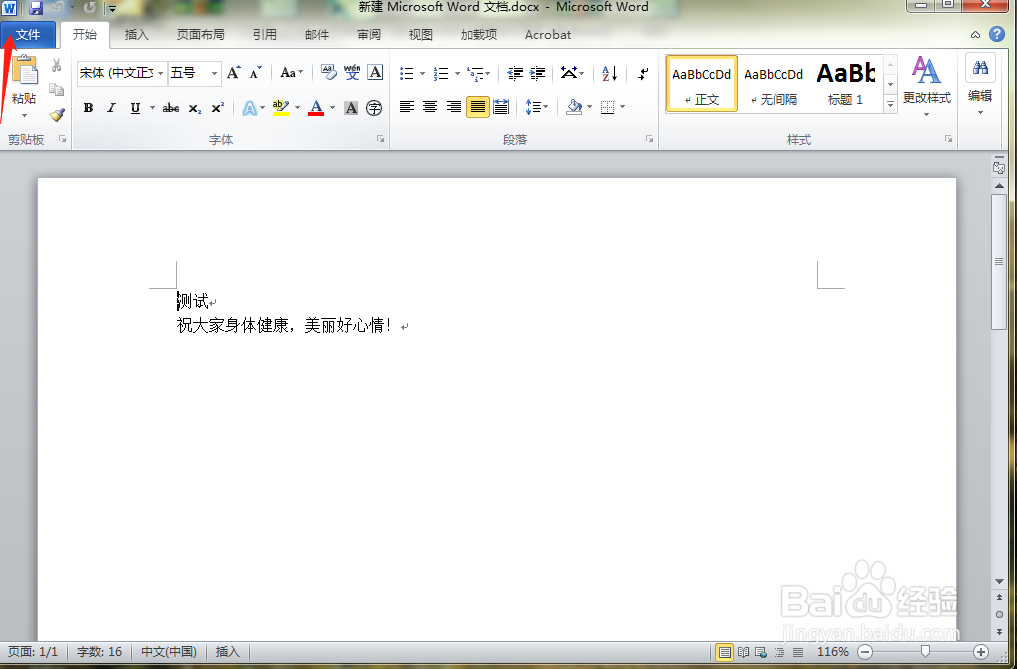This screenshot has height=669, width=1017.
Task: Click the show/hide paragraph marks icon
Action: pyautogui.click(x=644, y=74)
